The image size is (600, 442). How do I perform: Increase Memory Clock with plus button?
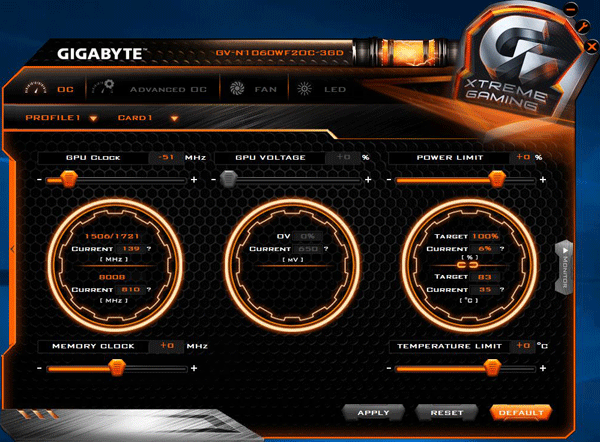click(x=194, y=368)
